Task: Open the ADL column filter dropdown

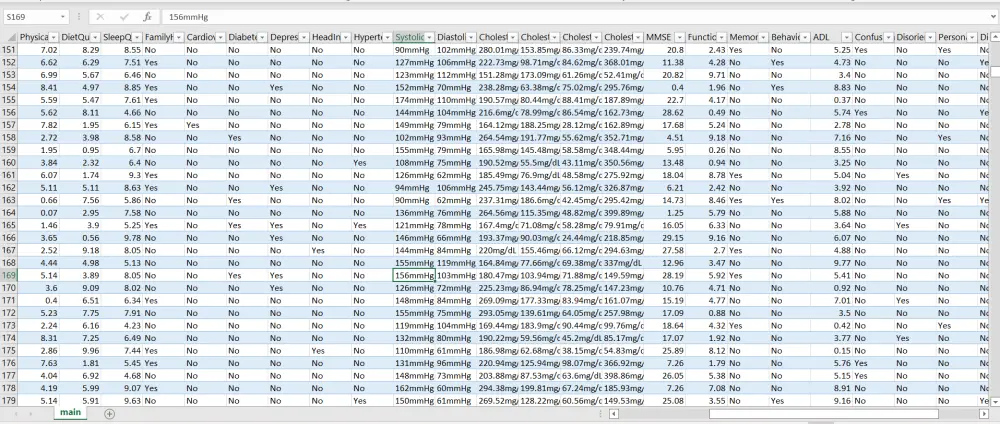Action: coord(846,37)
